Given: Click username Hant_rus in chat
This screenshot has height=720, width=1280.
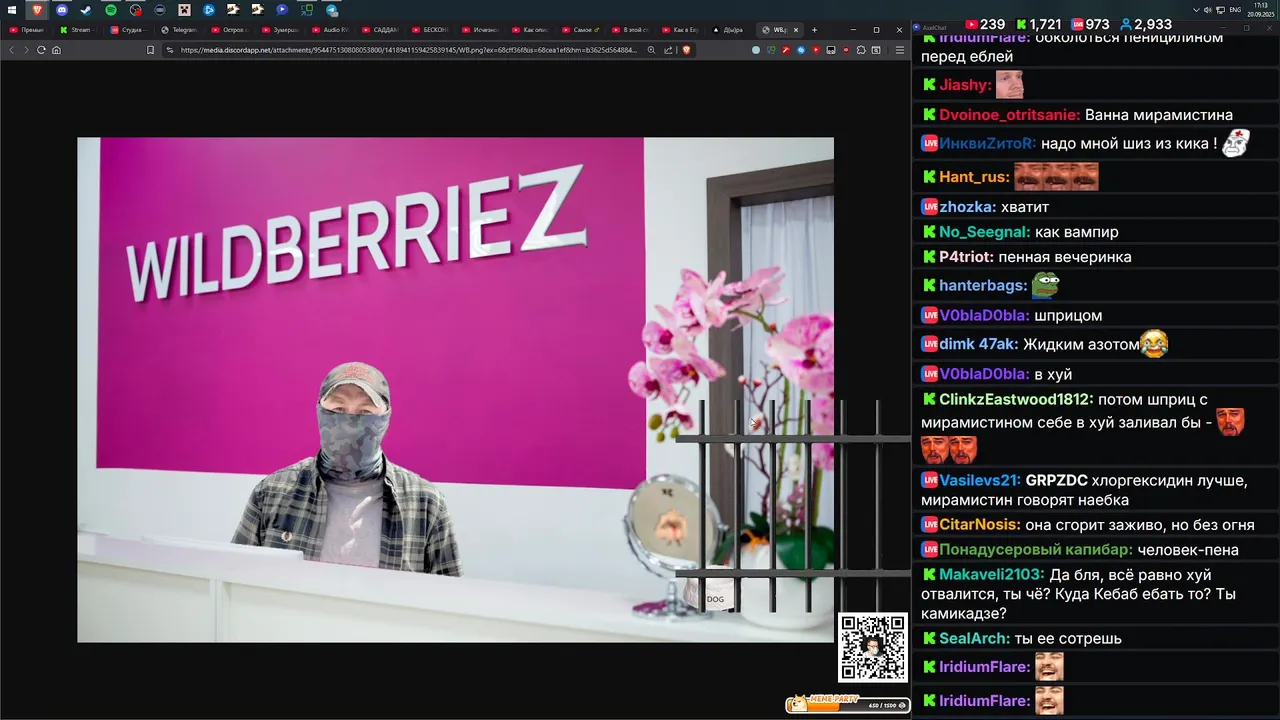Looking at the screenshot, I should coord(974,177).
